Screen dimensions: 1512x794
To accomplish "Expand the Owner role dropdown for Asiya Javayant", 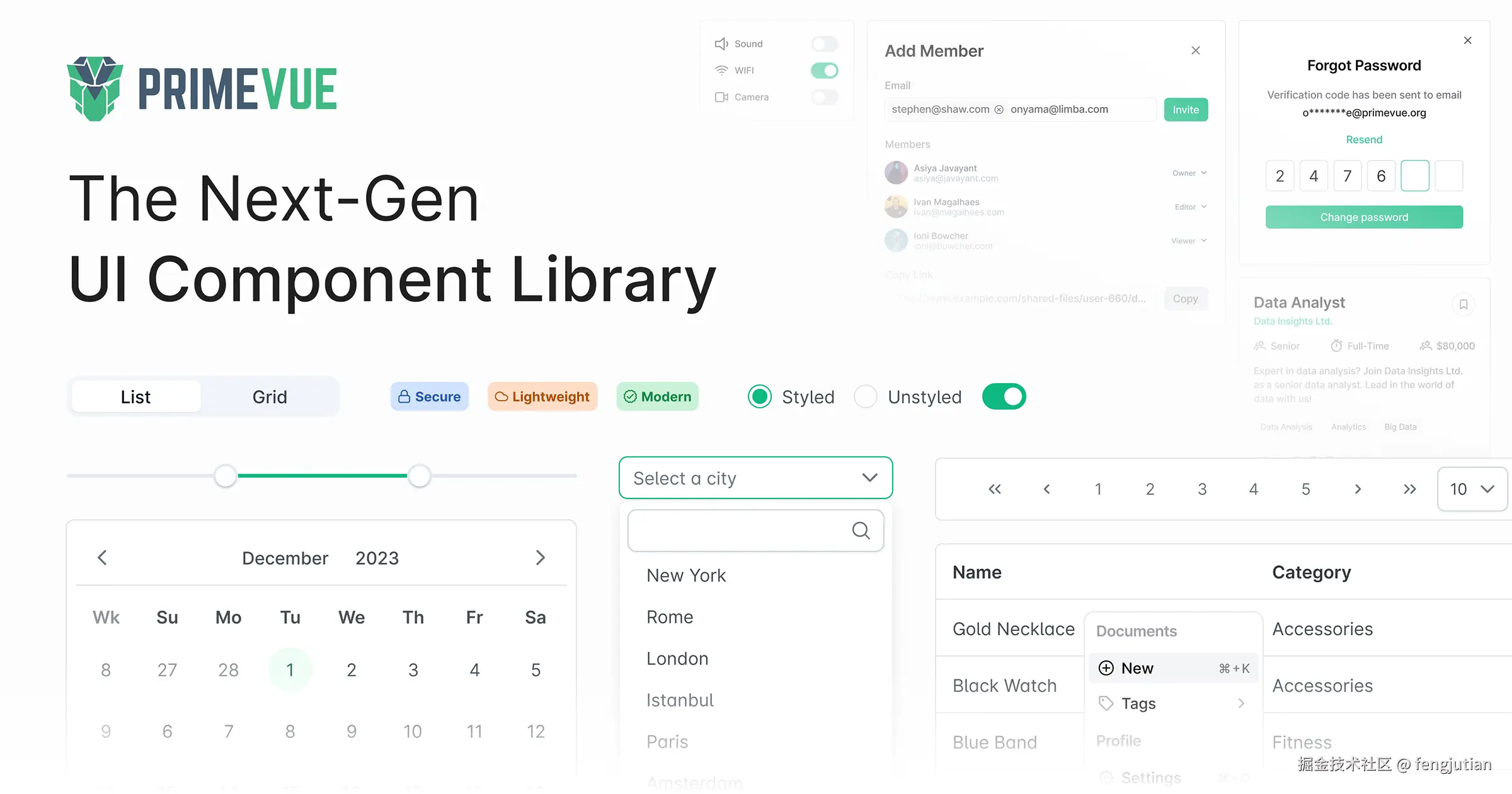I will tap(1189, 173).
